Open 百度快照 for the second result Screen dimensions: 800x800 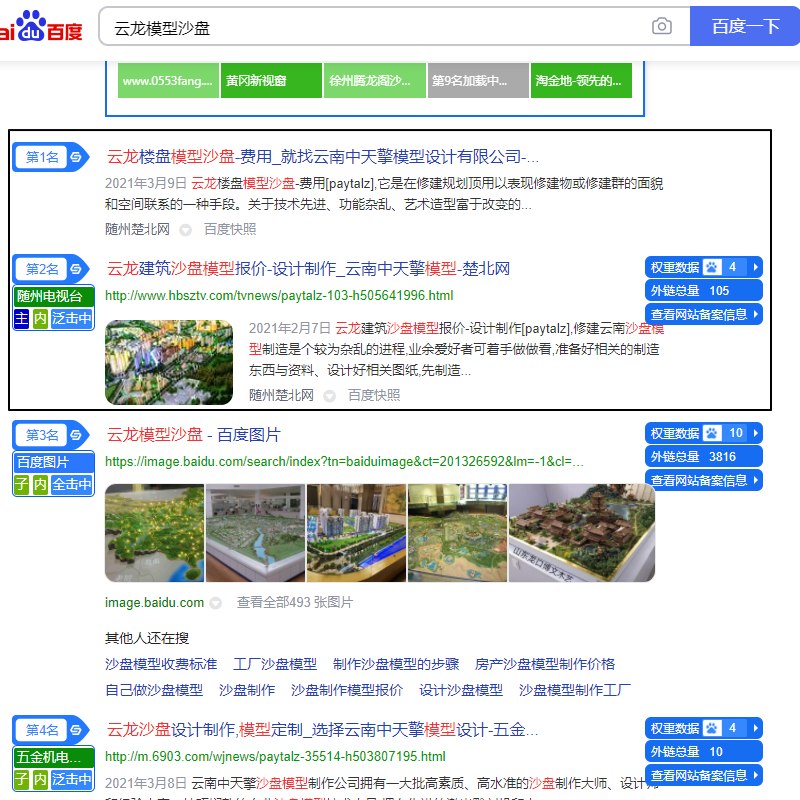(x=374, y=395)
